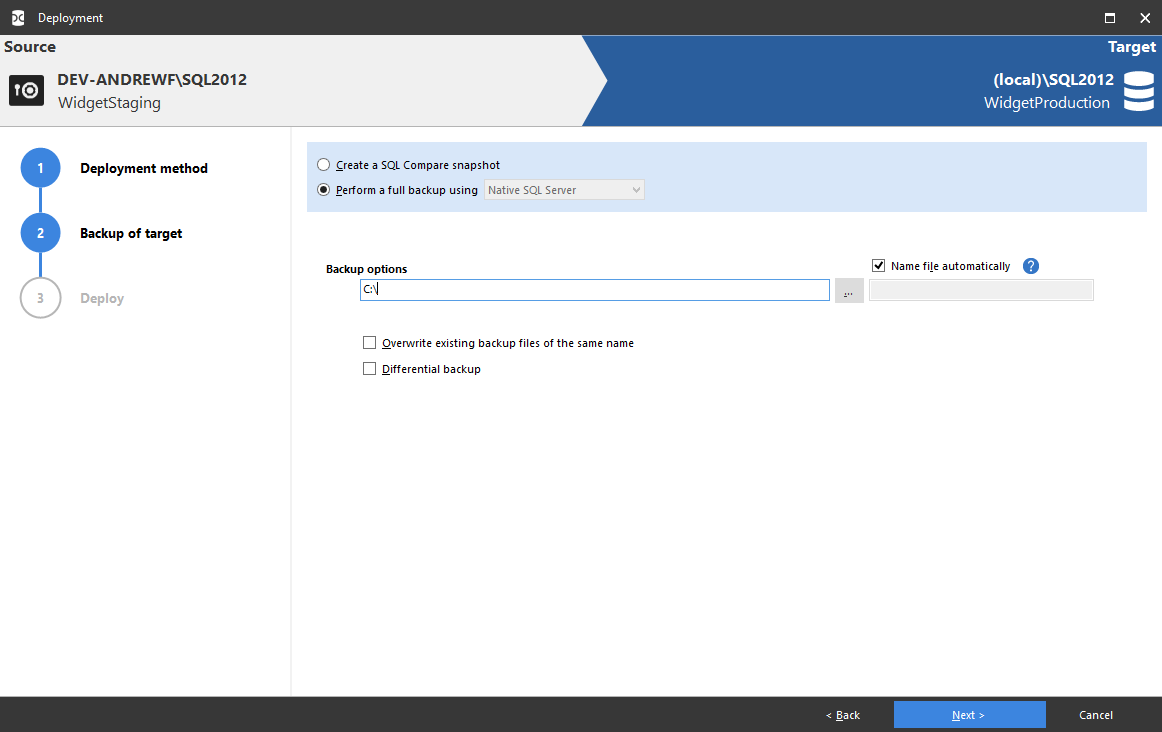Open the Native SQL Server dropdown

564,190
